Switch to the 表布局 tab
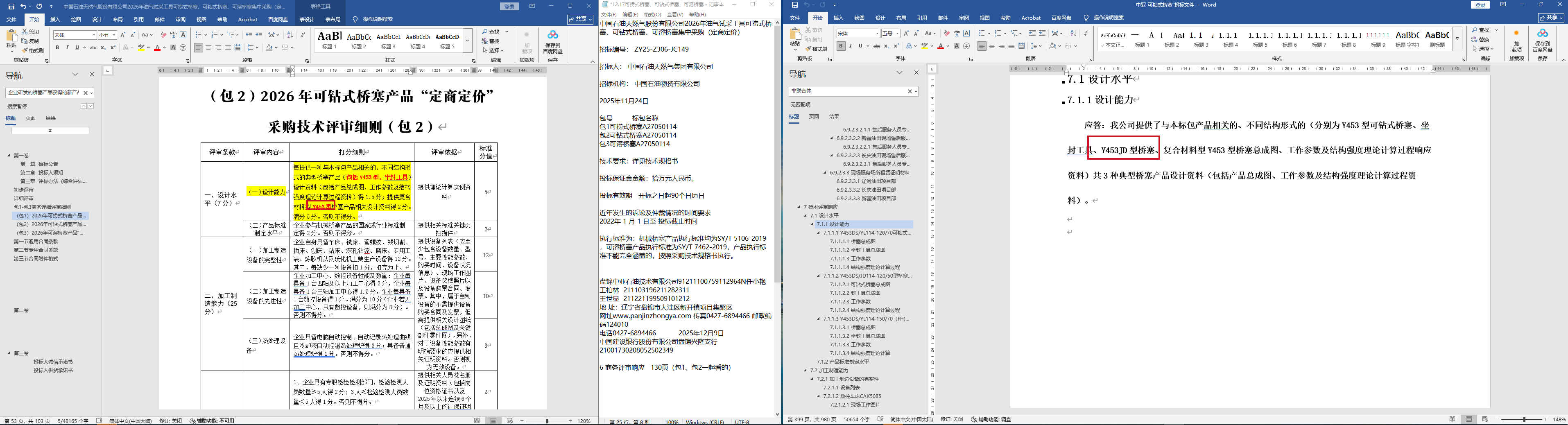The height and width of the screenshot is (425, 1568). click(333, 20)
